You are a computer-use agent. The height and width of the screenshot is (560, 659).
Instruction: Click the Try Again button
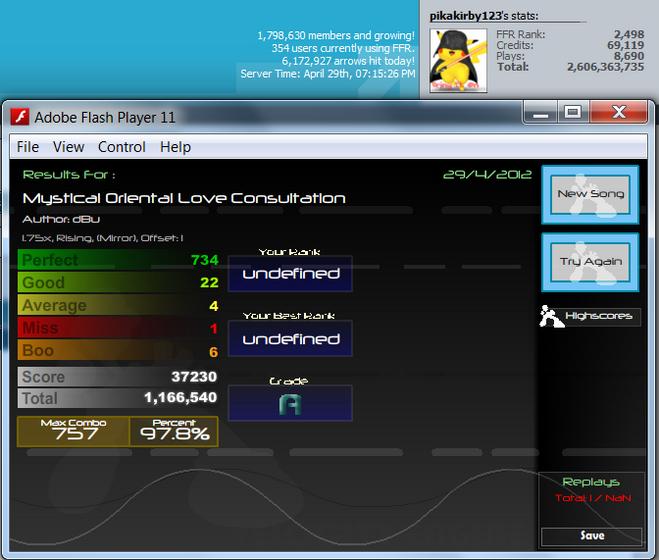[x=590, y=262]
